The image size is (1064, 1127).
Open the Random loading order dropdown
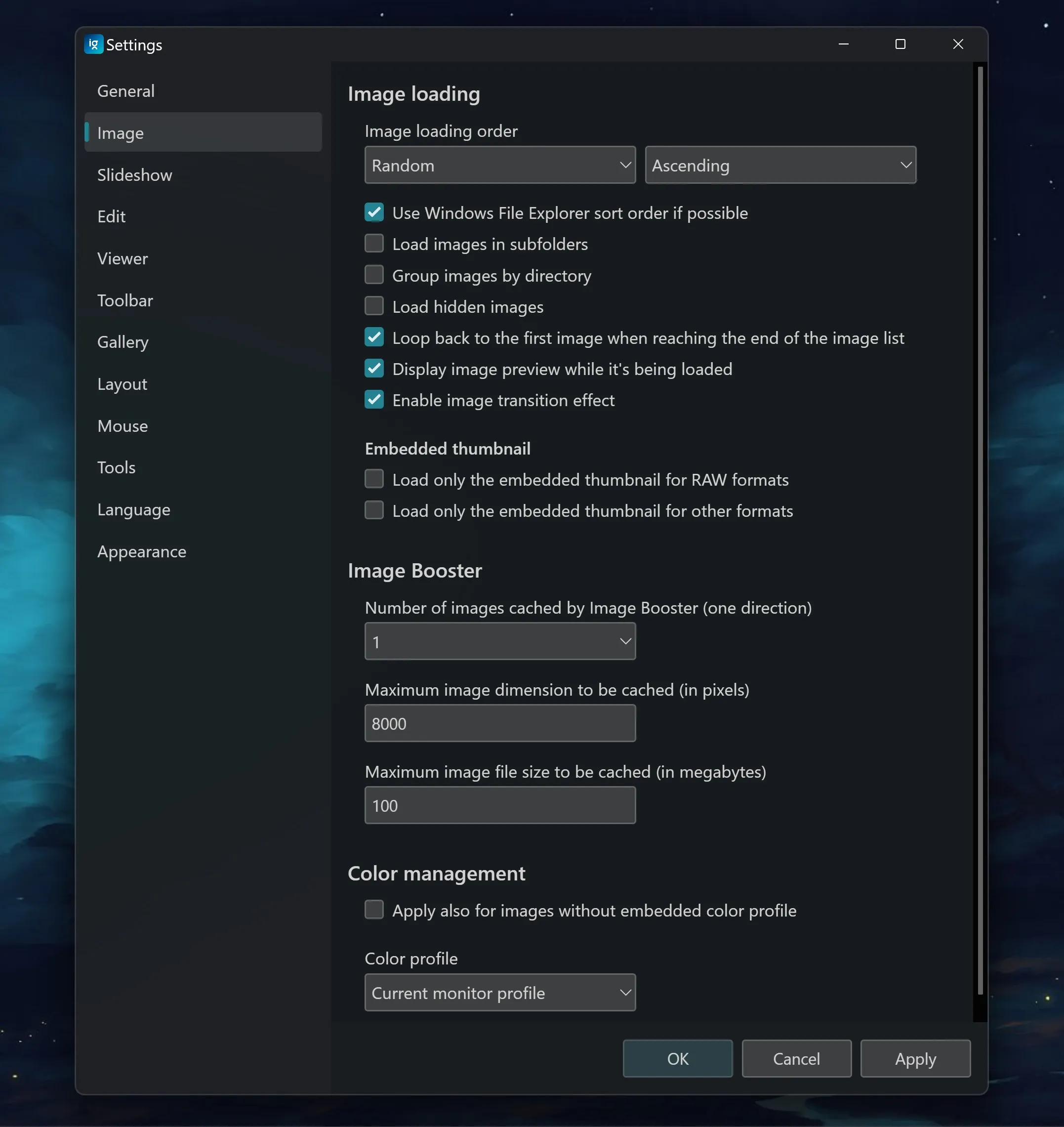(500, 165)
